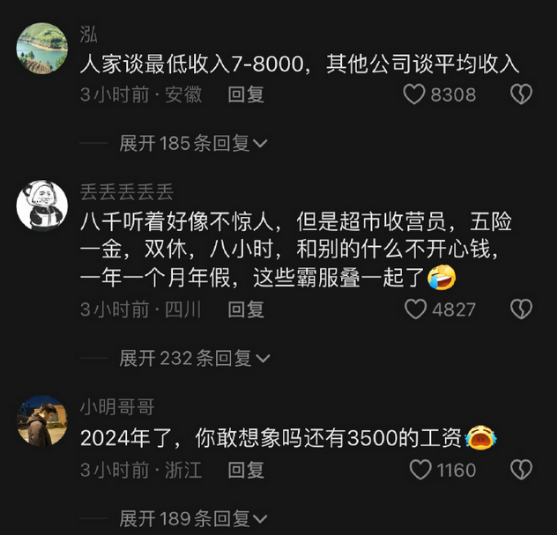Expand 185 replies under 泓's comment
This screenshot has width=560, height=535.
coord(193,144)
